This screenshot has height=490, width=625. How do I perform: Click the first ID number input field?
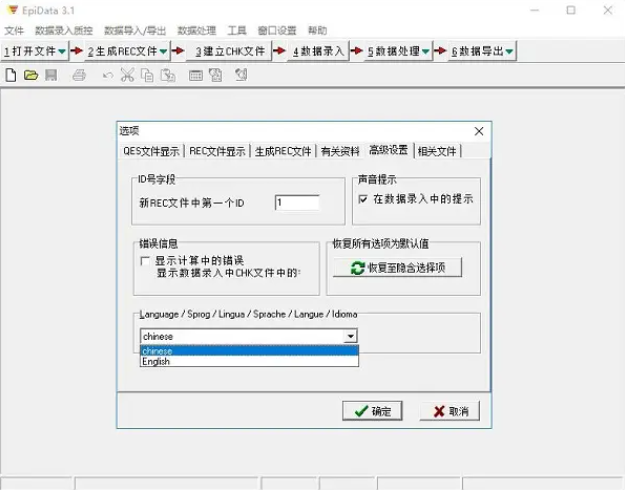coord(297,202)
